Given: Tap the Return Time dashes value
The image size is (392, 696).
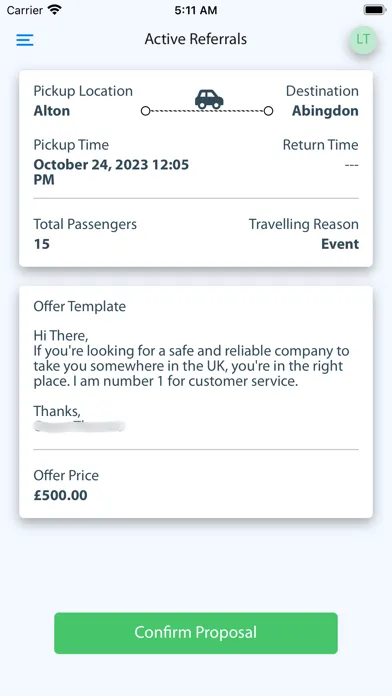Looking at the screenshot, I should [352, 165].
